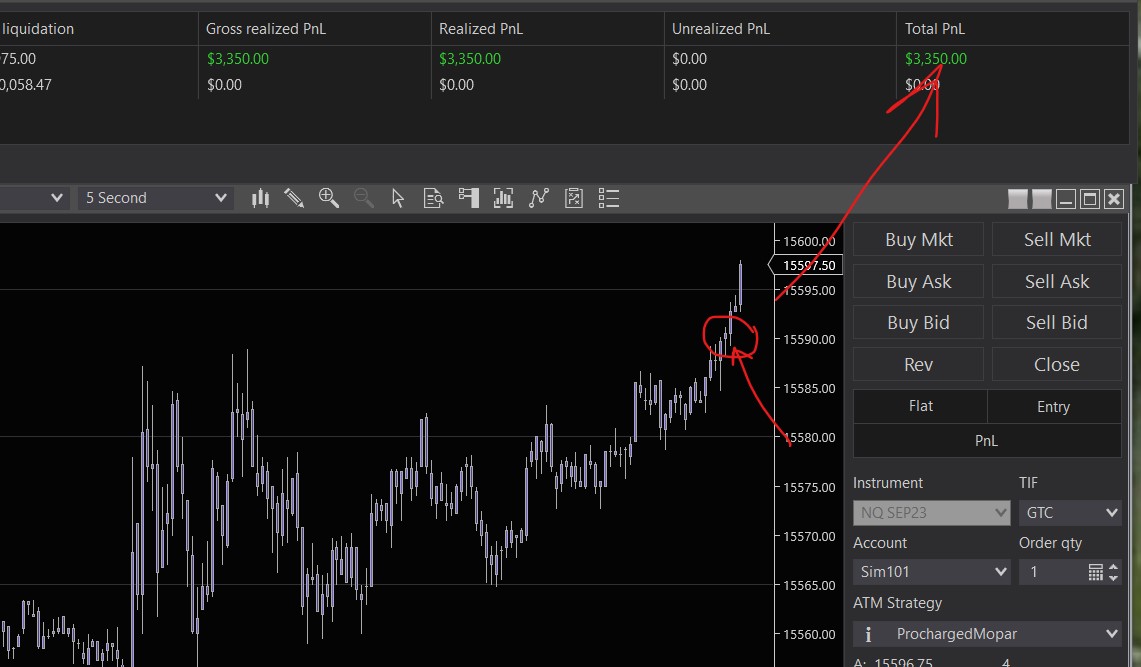Sort by Total PnL column header

click(x=1013, y=28)
